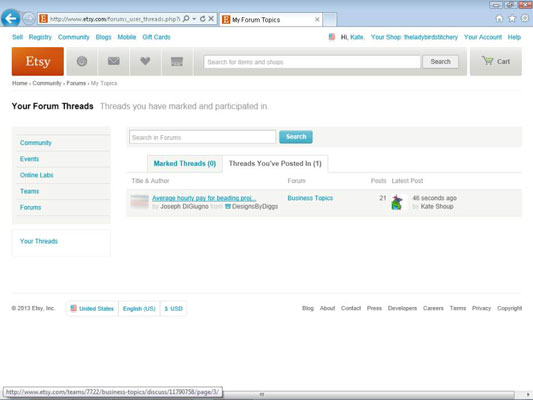Open Teams in the left sidebar
The height and width of the screenshot is (400, 533).
30,191
